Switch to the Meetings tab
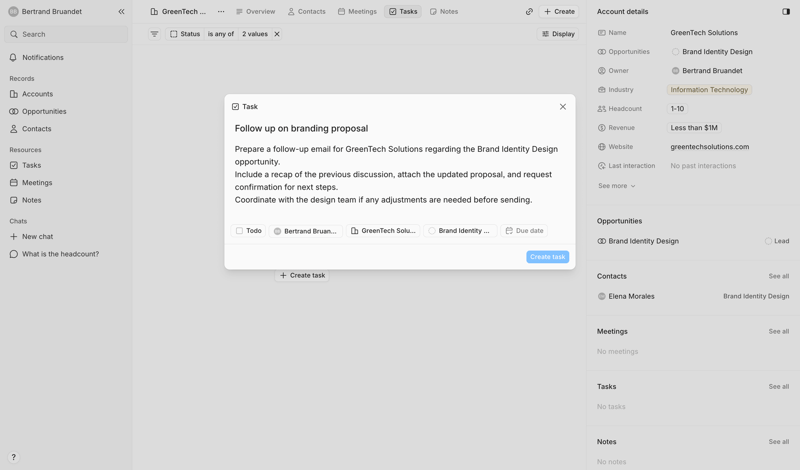The image size is (800, 470). pyautogui.click(x=357, y=12)
